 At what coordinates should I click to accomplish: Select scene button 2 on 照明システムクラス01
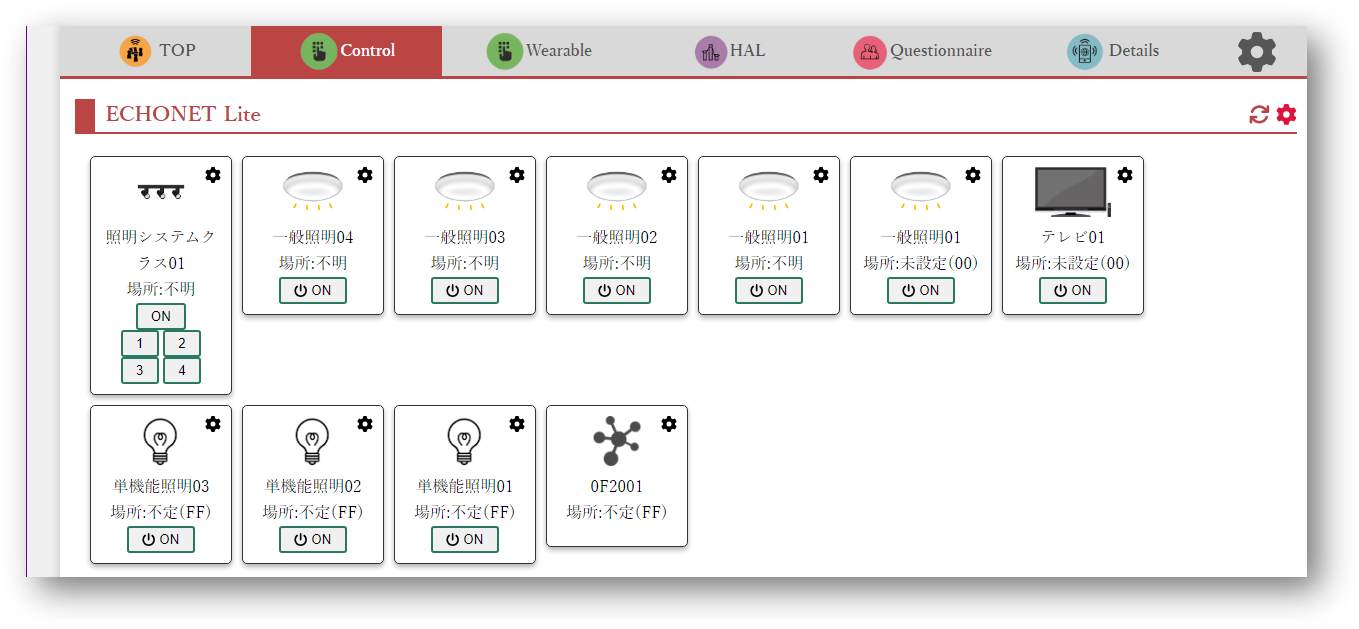[182, 344]
